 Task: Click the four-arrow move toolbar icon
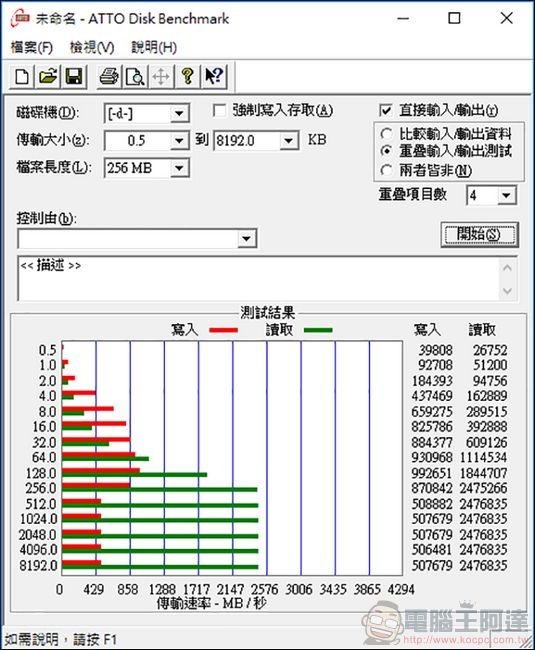click(161, 77)
